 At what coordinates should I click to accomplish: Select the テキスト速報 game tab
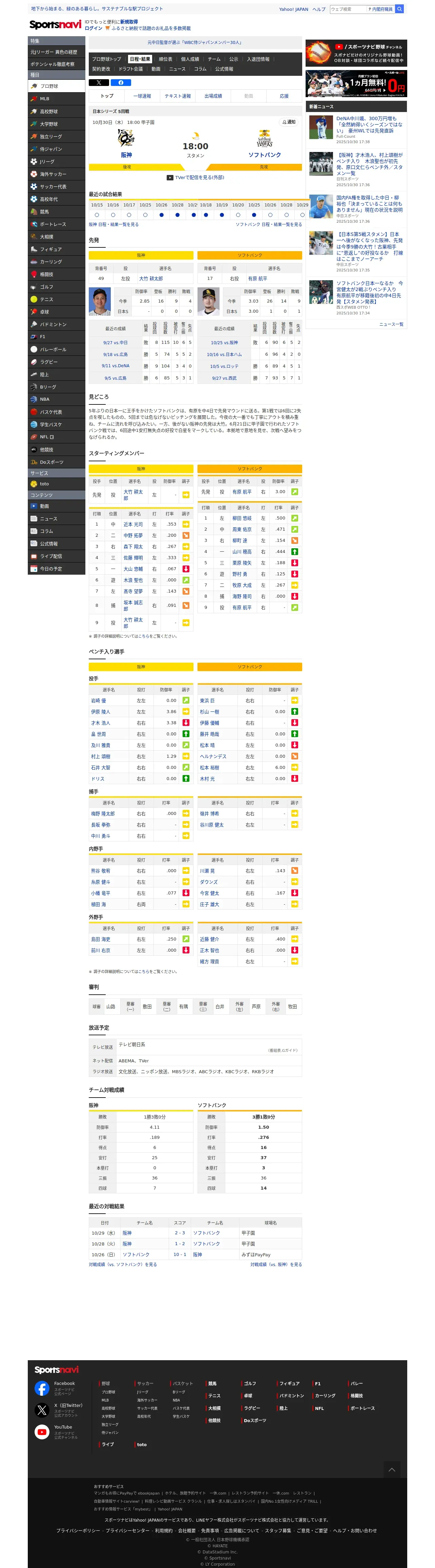click(177, 96)
